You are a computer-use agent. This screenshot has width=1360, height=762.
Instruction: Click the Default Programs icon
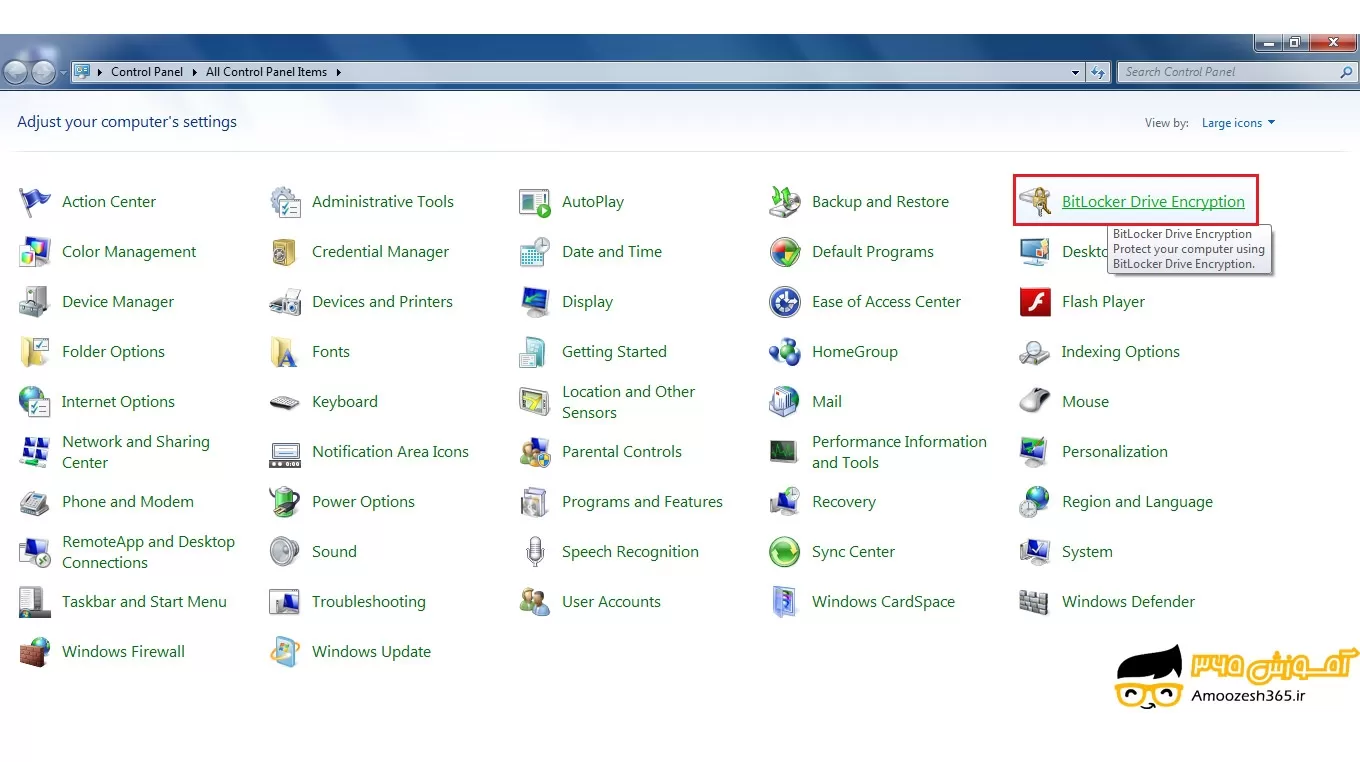[x=785, y=252]
